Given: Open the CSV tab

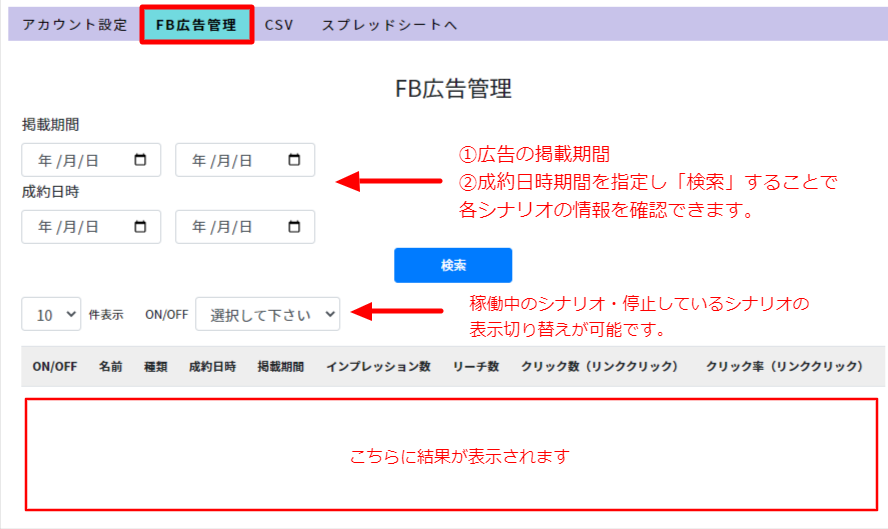Looking at the screenshot, I should pyautogui.click(x=279, y=25).
